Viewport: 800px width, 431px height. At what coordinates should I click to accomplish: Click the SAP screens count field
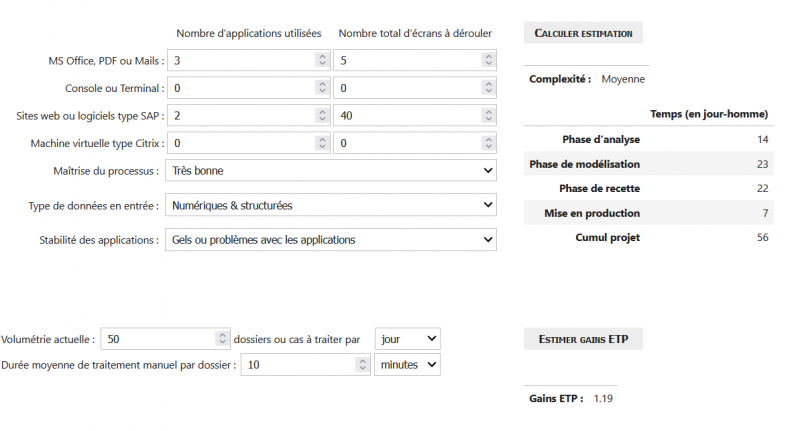tap(407, 116)
